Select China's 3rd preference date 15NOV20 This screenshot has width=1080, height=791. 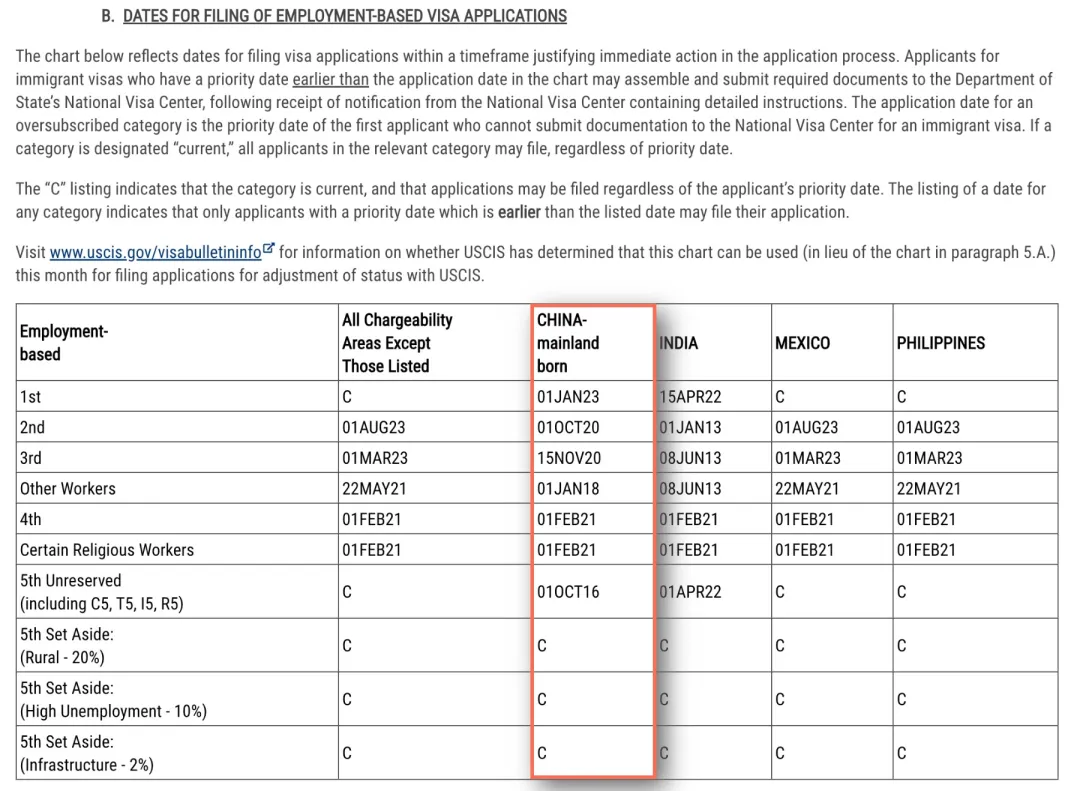(x=569, y=458)
